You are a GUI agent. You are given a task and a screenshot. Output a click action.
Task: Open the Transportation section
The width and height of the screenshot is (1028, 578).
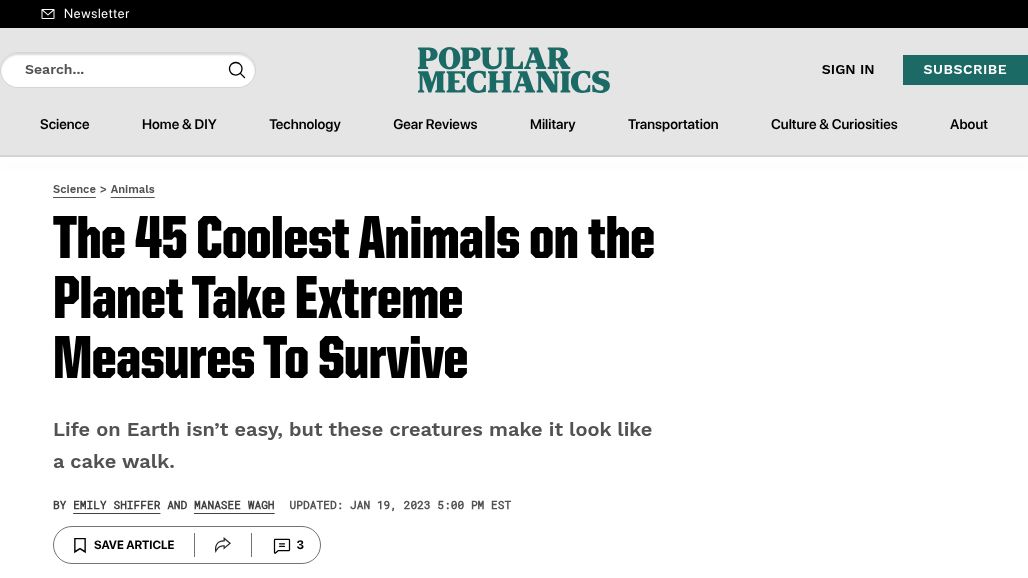tap(673, 124)
